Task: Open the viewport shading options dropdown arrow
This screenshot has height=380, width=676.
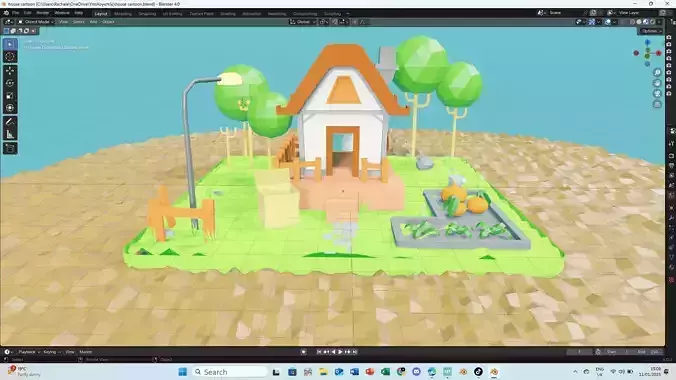Action: (659, 22)
